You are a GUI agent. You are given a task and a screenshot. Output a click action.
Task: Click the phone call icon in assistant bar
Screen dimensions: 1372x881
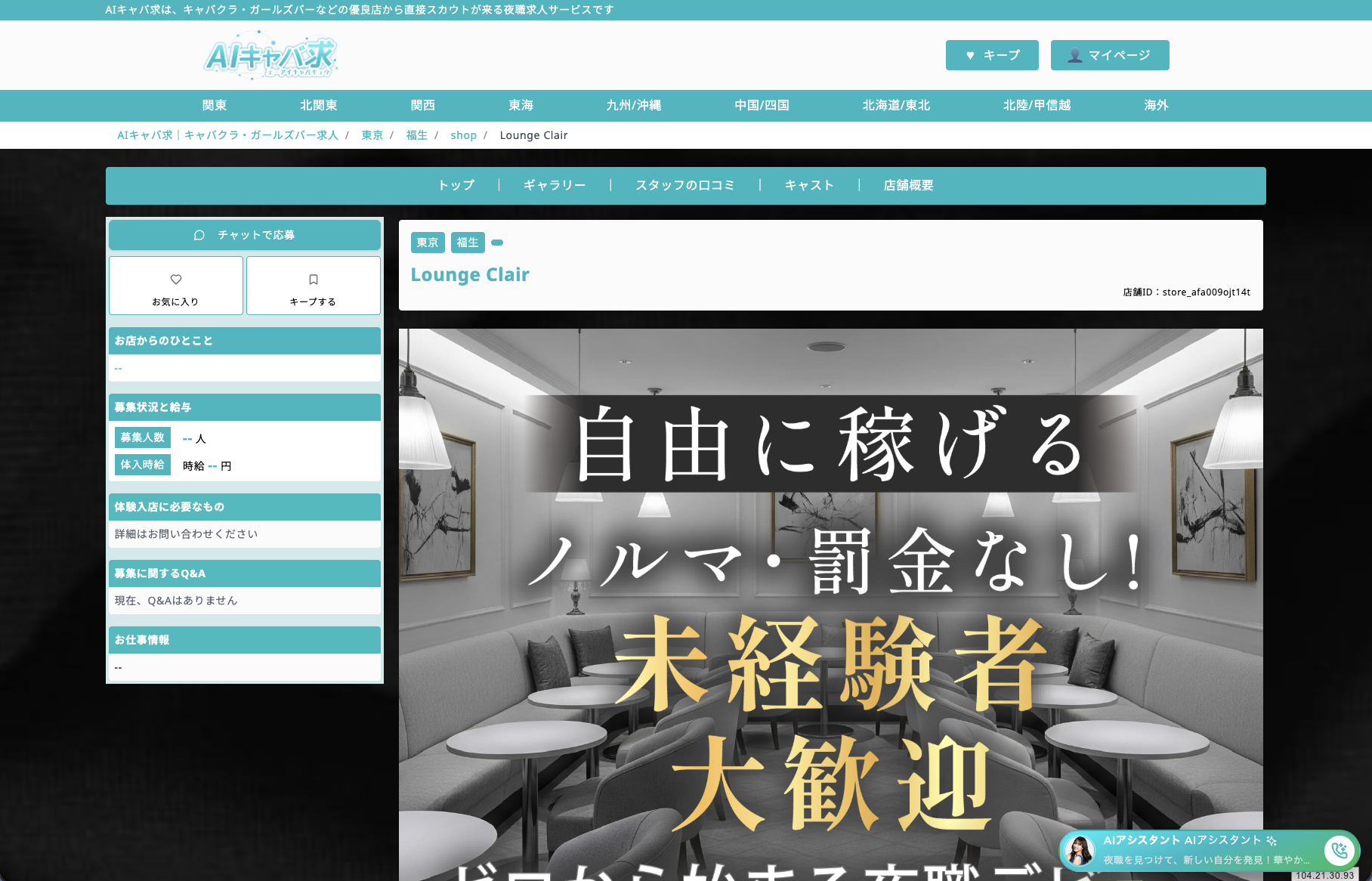1340,851
